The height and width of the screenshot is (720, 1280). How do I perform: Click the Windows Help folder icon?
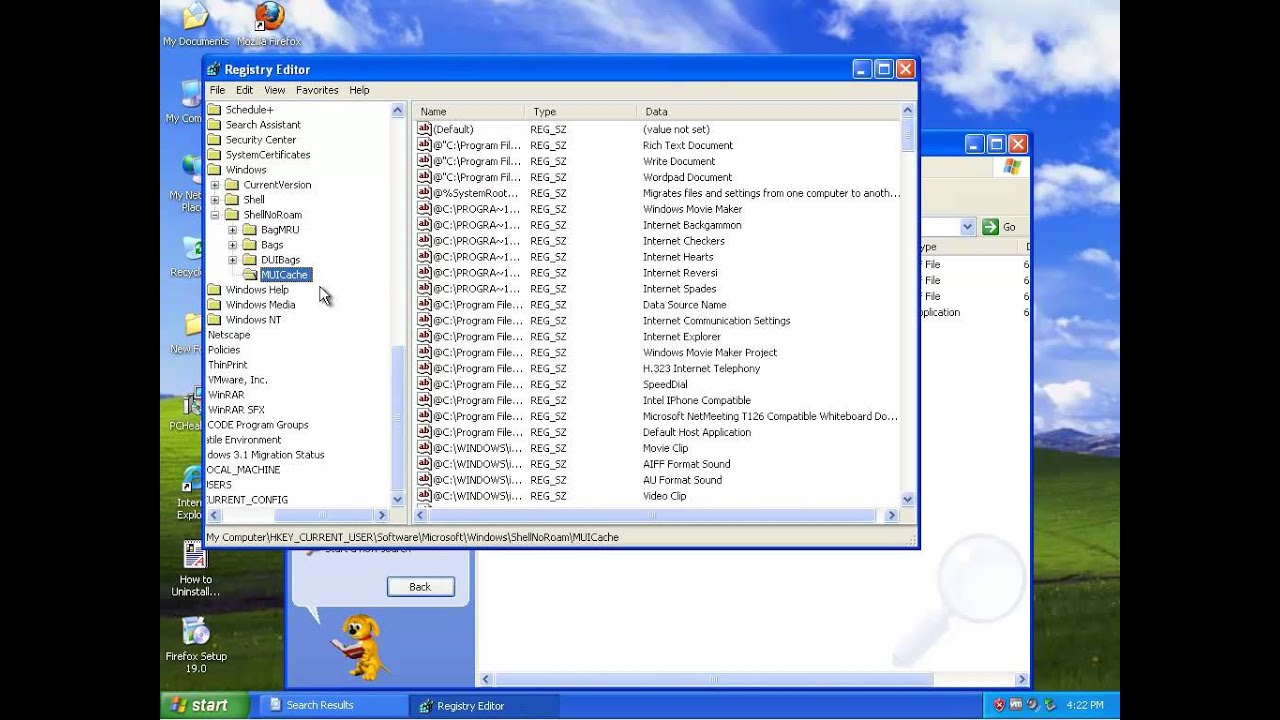[214, 290]
